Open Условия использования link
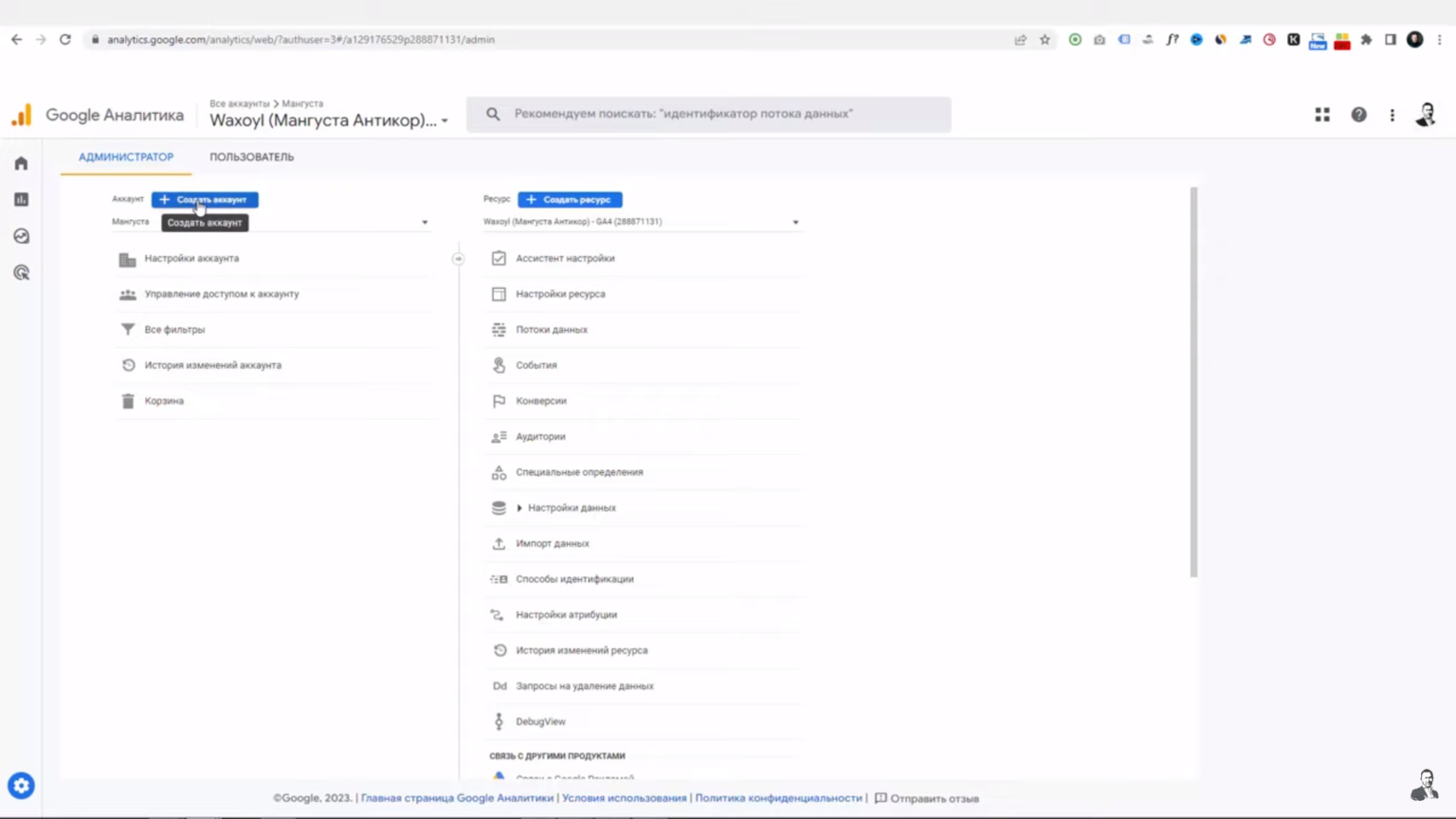The height and width of the screenshot is (819, 1456). tap(624, 798)
